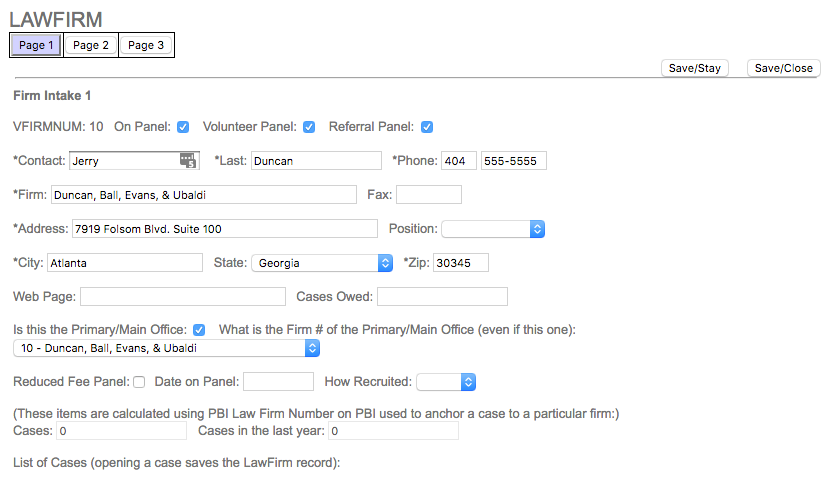Click the Web Page text field
Screen dimensions: 835x479
[x=182, y=297]
